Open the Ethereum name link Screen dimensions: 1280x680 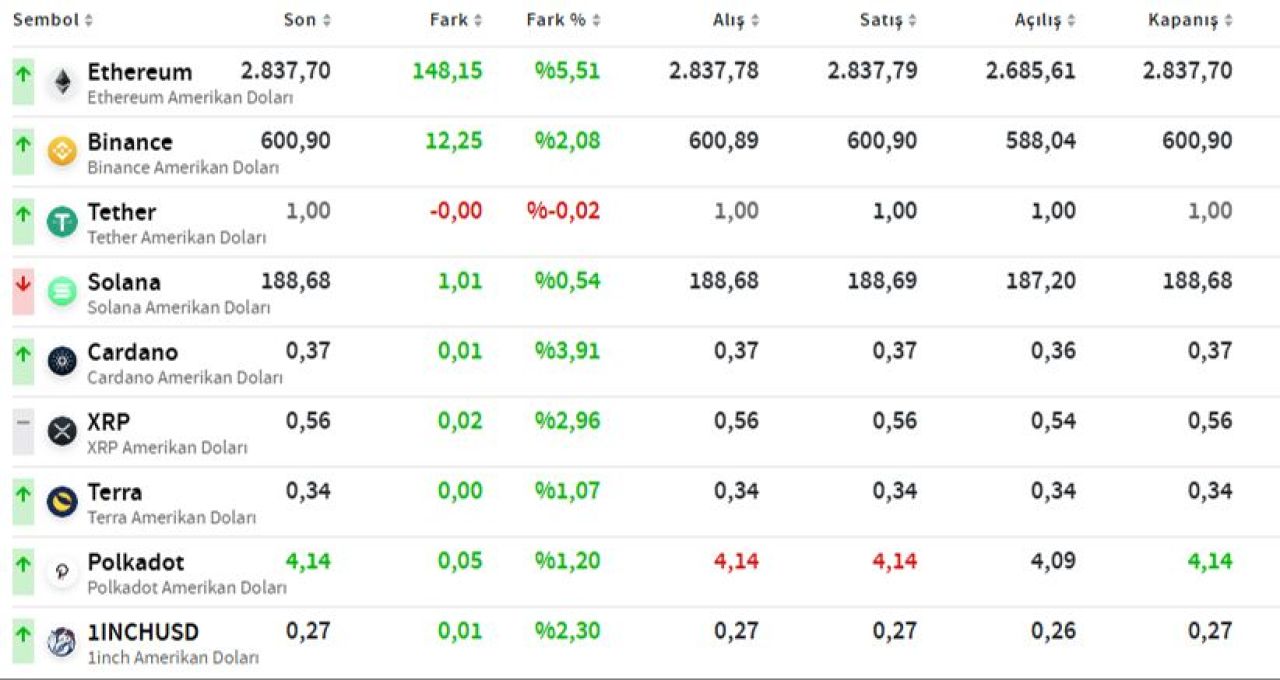coord(139,72)
